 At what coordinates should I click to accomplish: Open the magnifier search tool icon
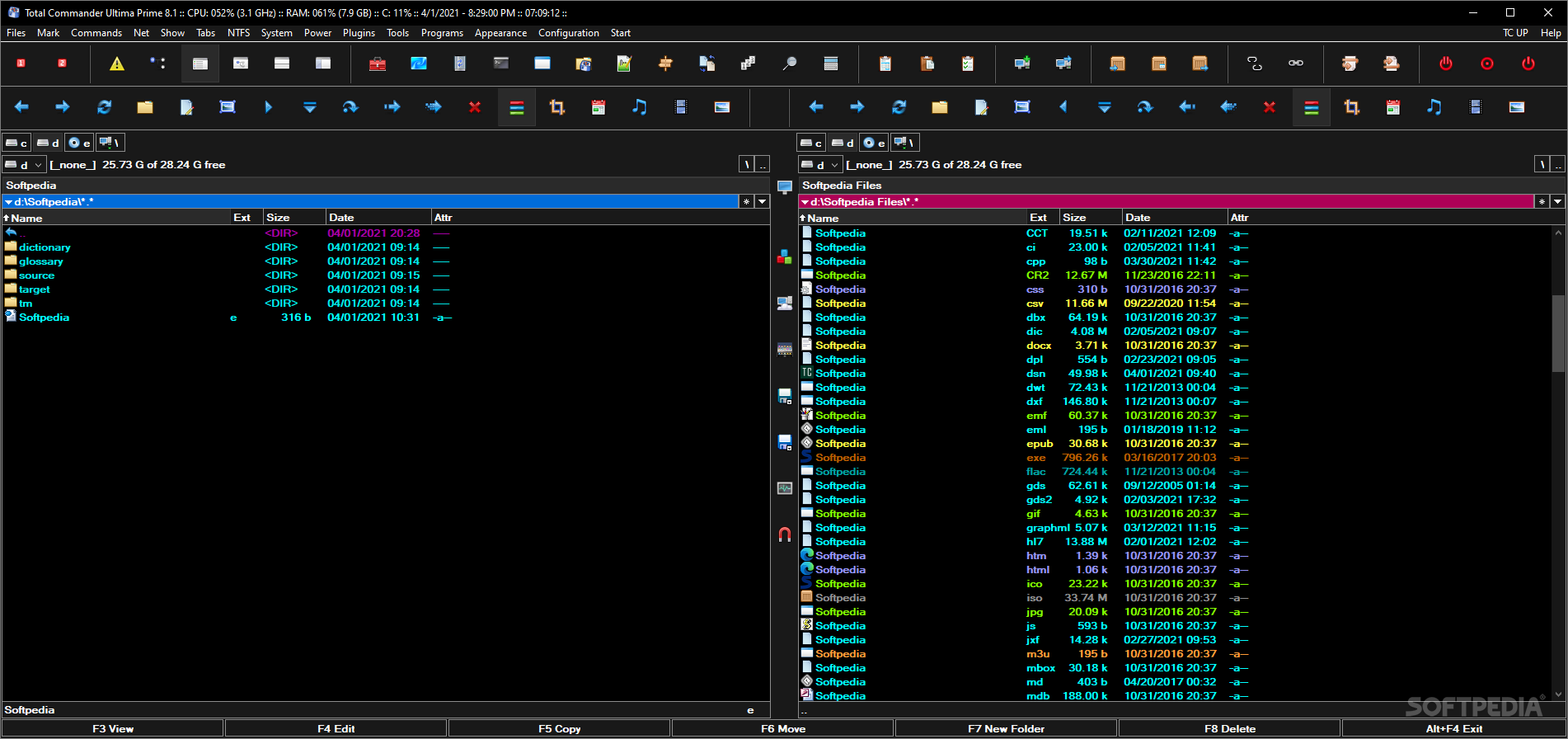789,64
